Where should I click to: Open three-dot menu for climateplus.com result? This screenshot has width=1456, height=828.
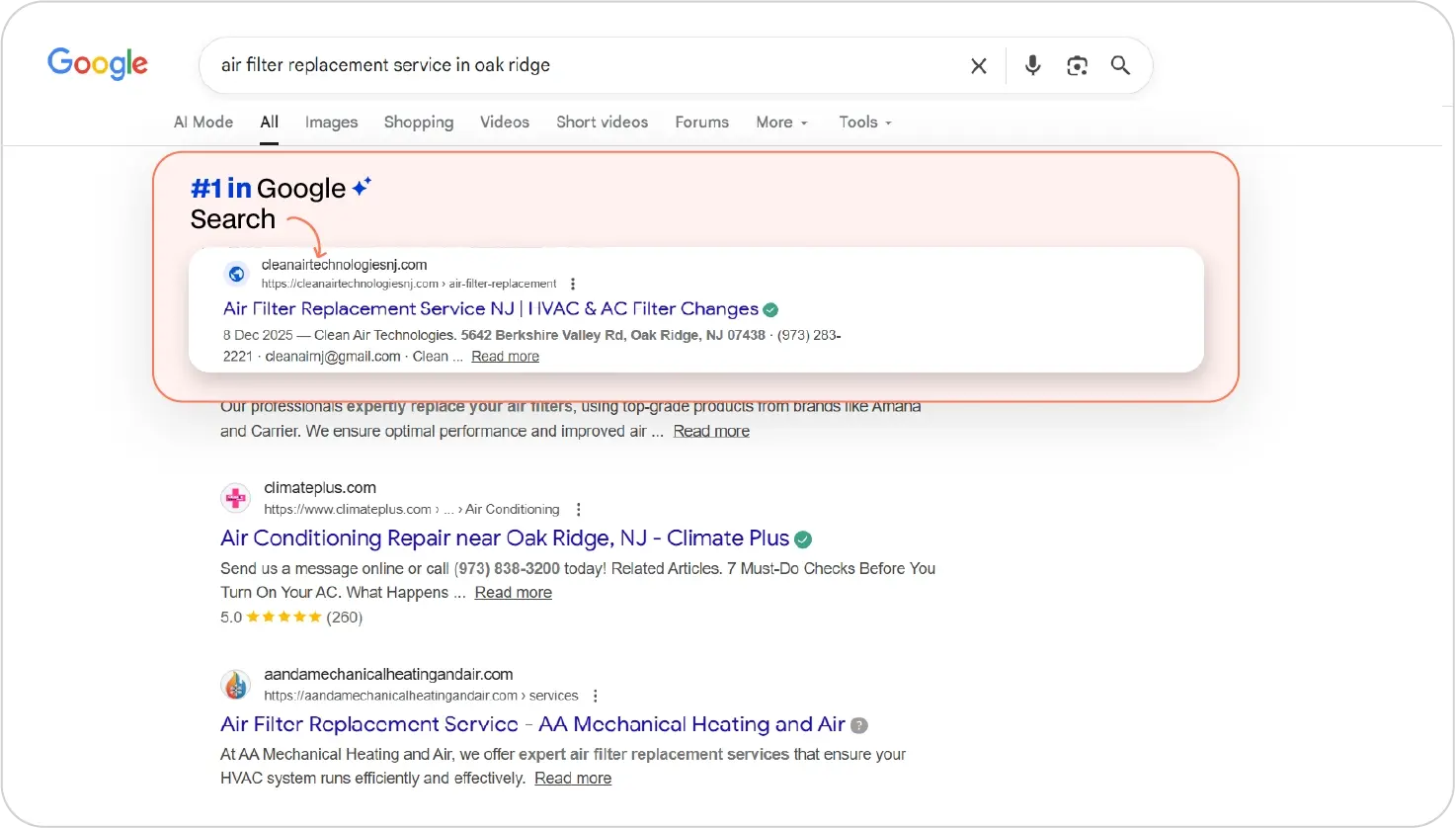click(579, 510)
